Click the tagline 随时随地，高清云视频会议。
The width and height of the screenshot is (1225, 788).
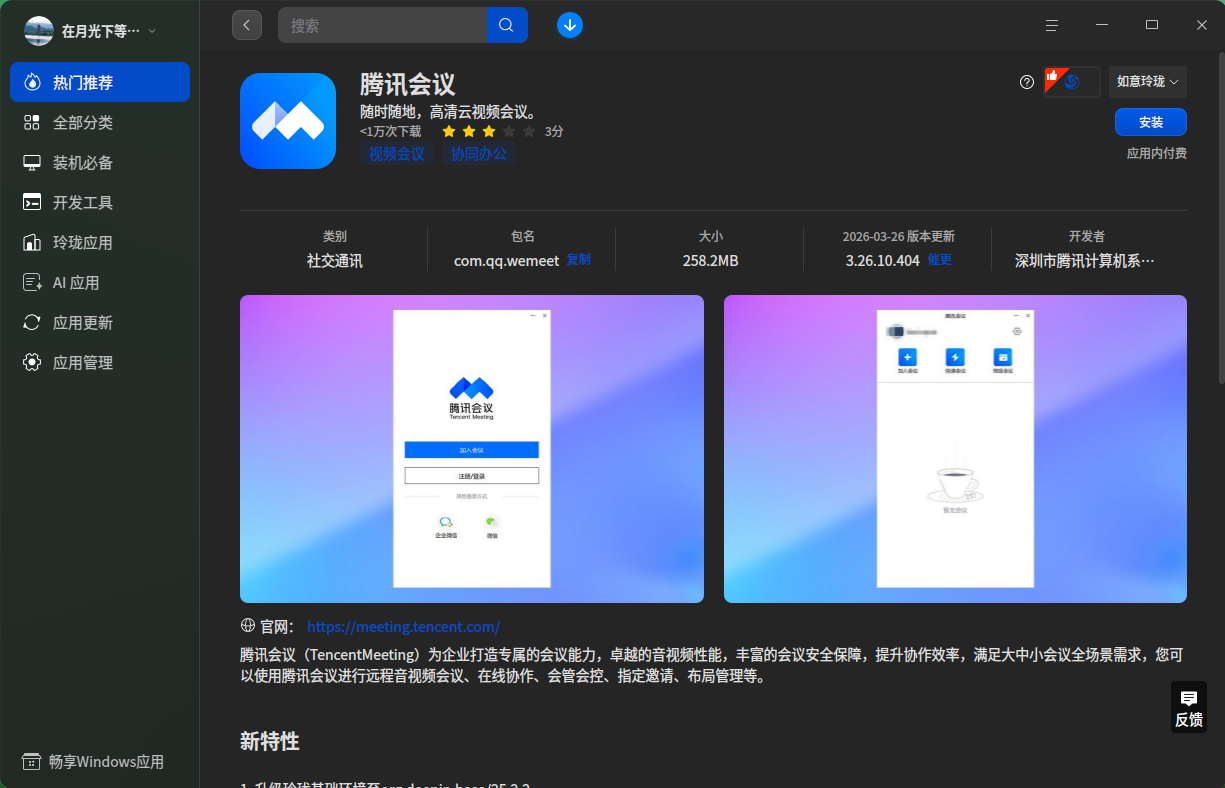(451, 111)
